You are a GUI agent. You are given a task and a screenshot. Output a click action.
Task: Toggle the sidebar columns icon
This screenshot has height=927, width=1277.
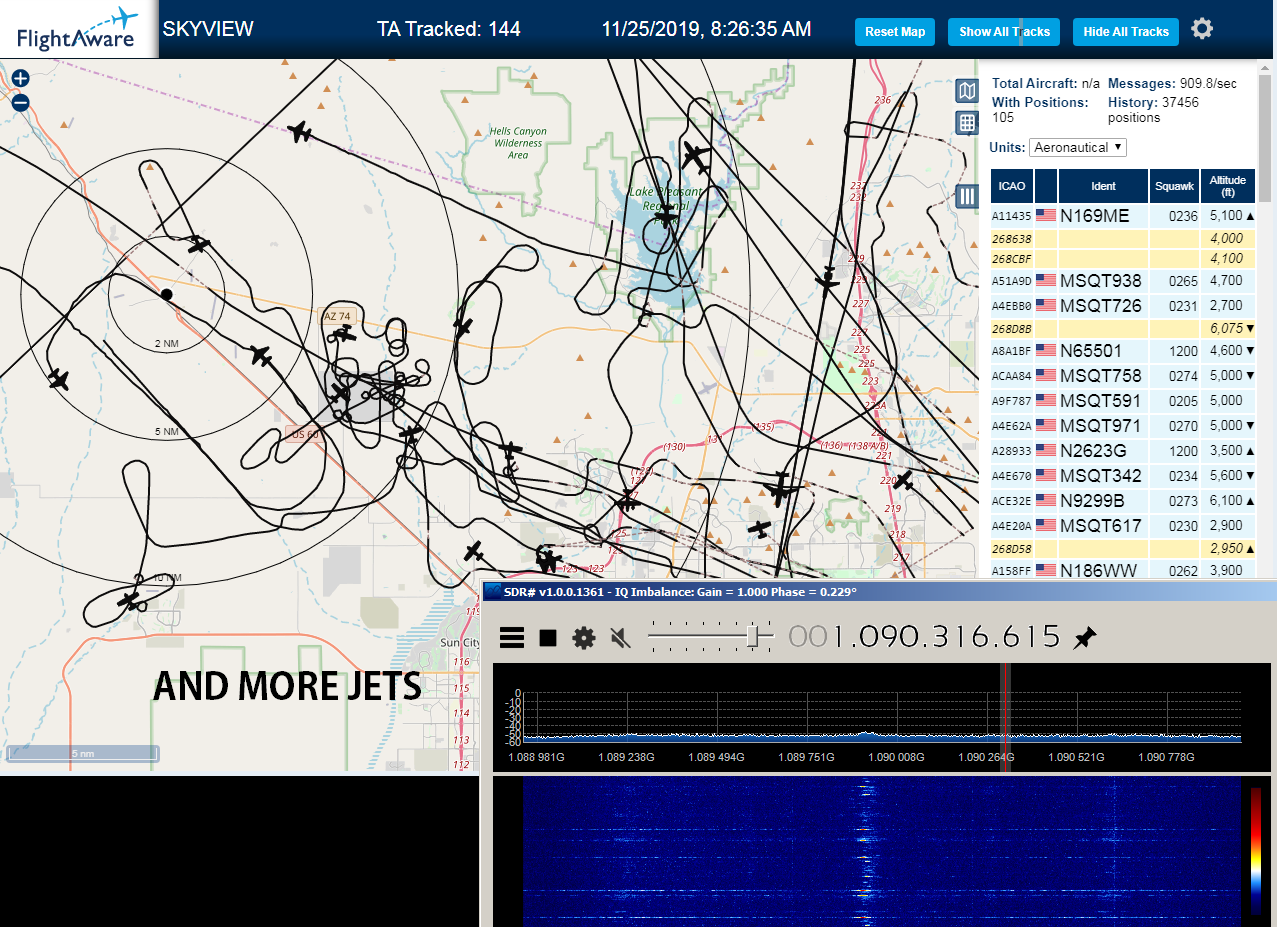click(966, 196)
